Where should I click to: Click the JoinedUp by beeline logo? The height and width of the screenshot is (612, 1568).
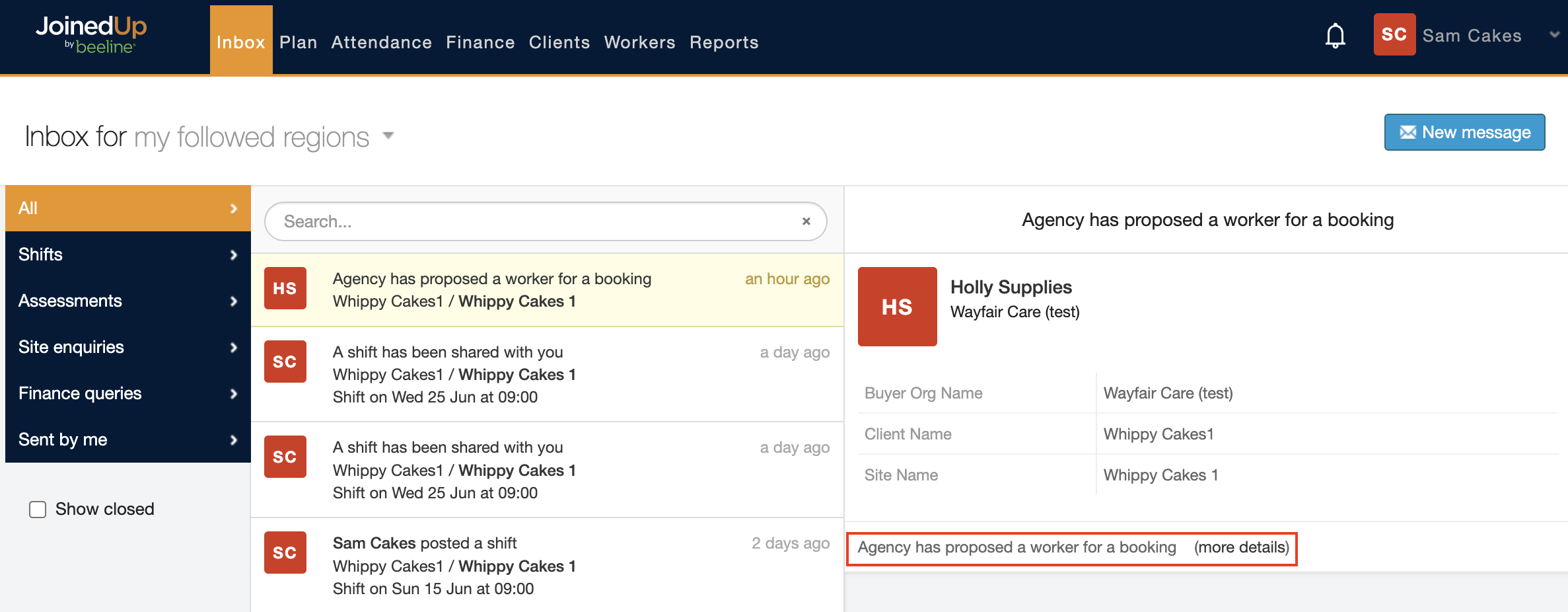tap(91, 34)
